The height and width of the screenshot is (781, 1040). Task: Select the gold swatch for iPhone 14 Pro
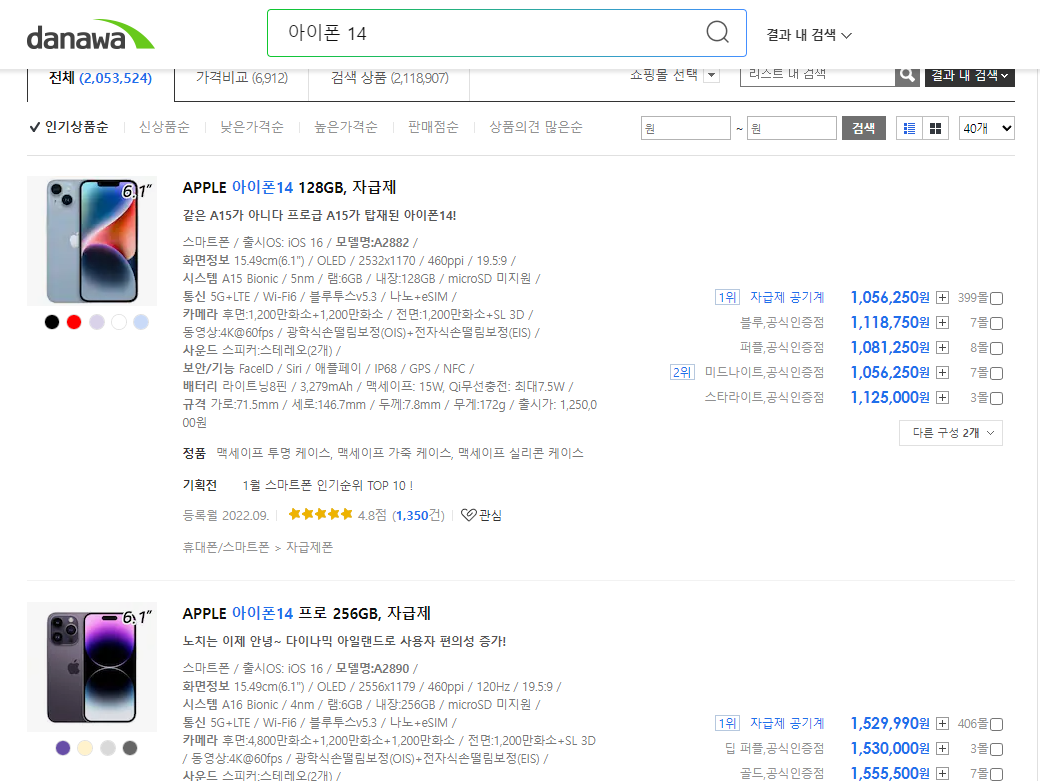tap(85, 748)
